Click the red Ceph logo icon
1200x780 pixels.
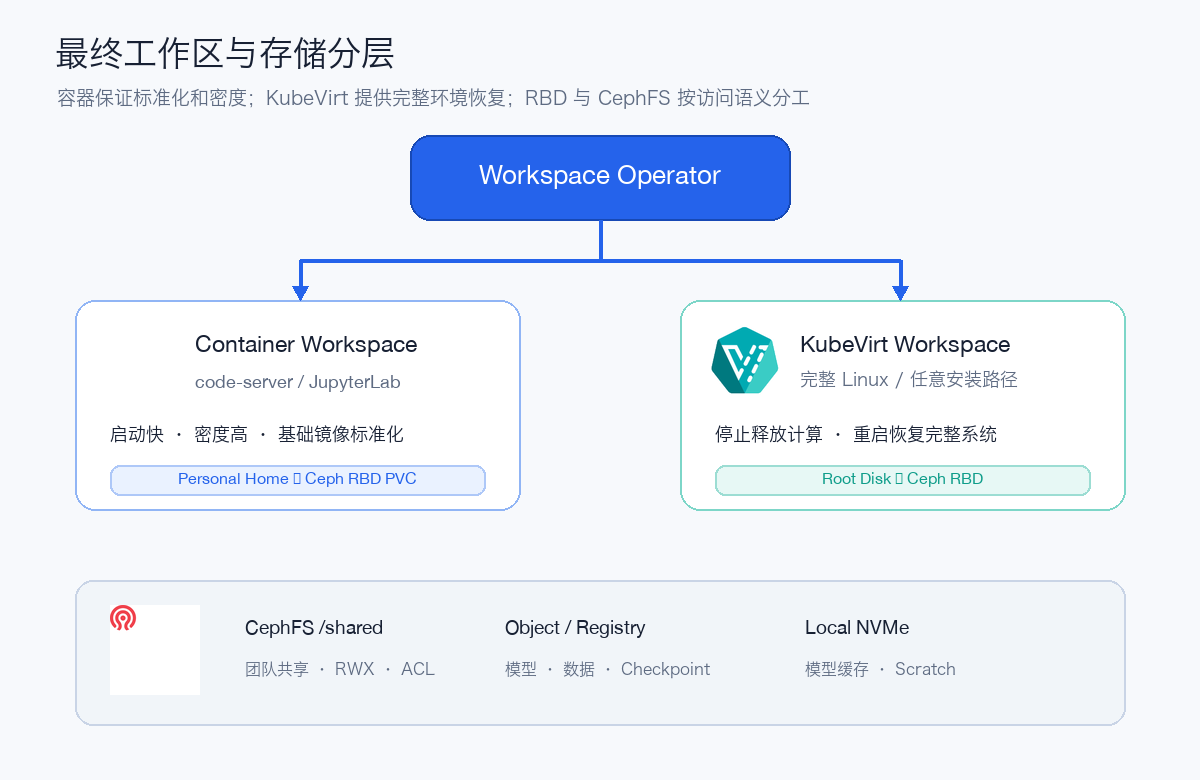coord(123,618)
